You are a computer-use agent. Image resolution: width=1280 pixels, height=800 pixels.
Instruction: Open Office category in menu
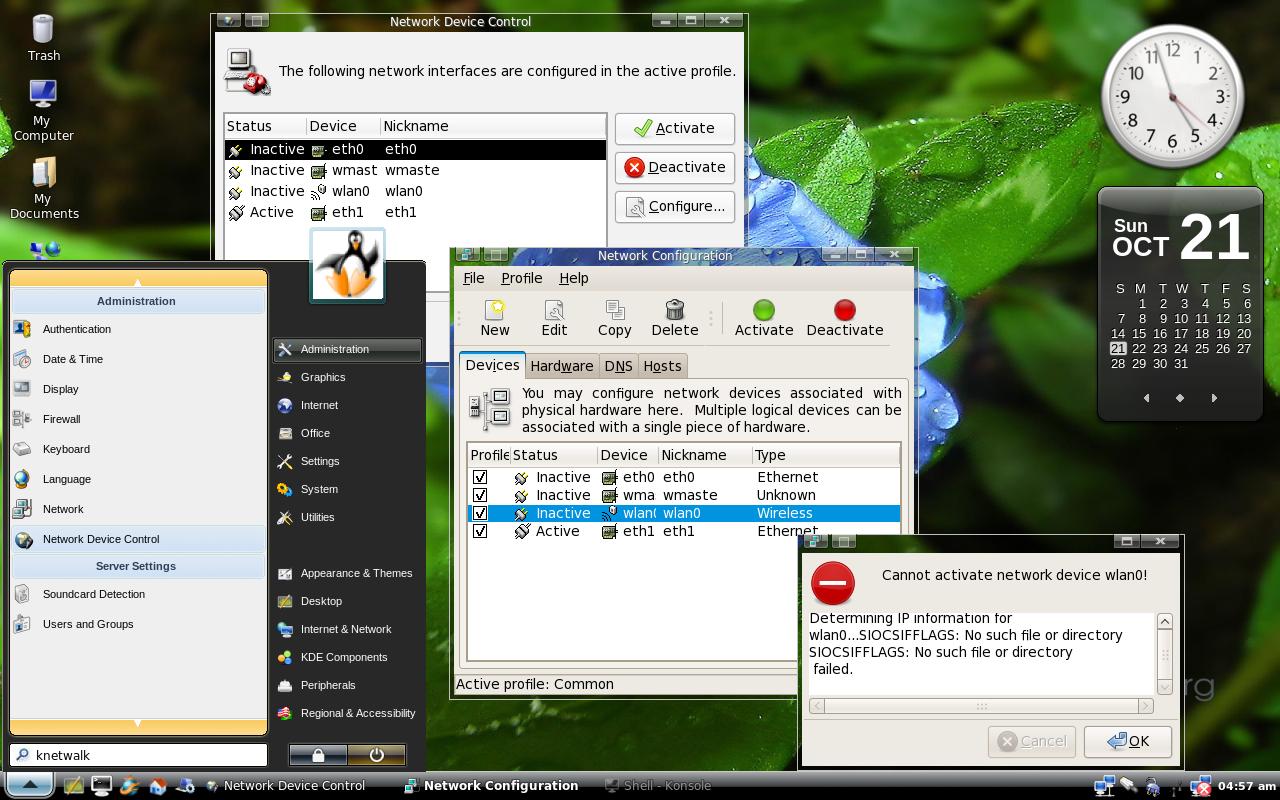(347, 433)
